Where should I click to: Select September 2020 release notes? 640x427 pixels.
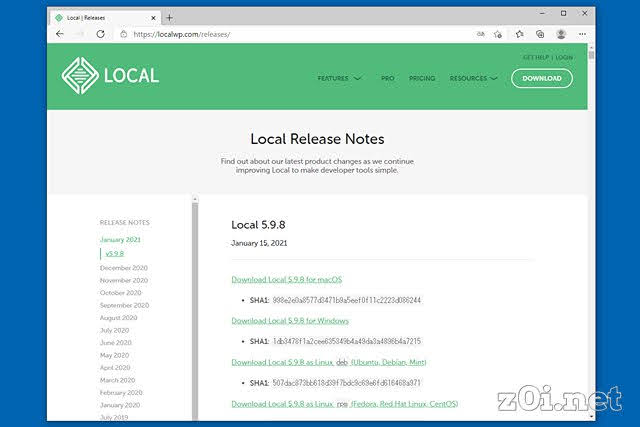124,305
